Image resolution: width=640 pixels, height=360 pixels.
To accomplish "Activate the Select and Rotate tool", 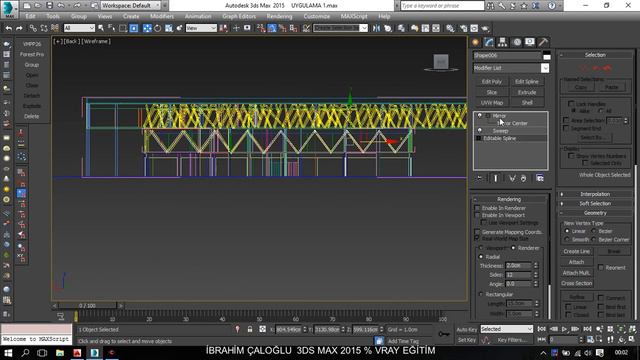I will tap(158, 28).
